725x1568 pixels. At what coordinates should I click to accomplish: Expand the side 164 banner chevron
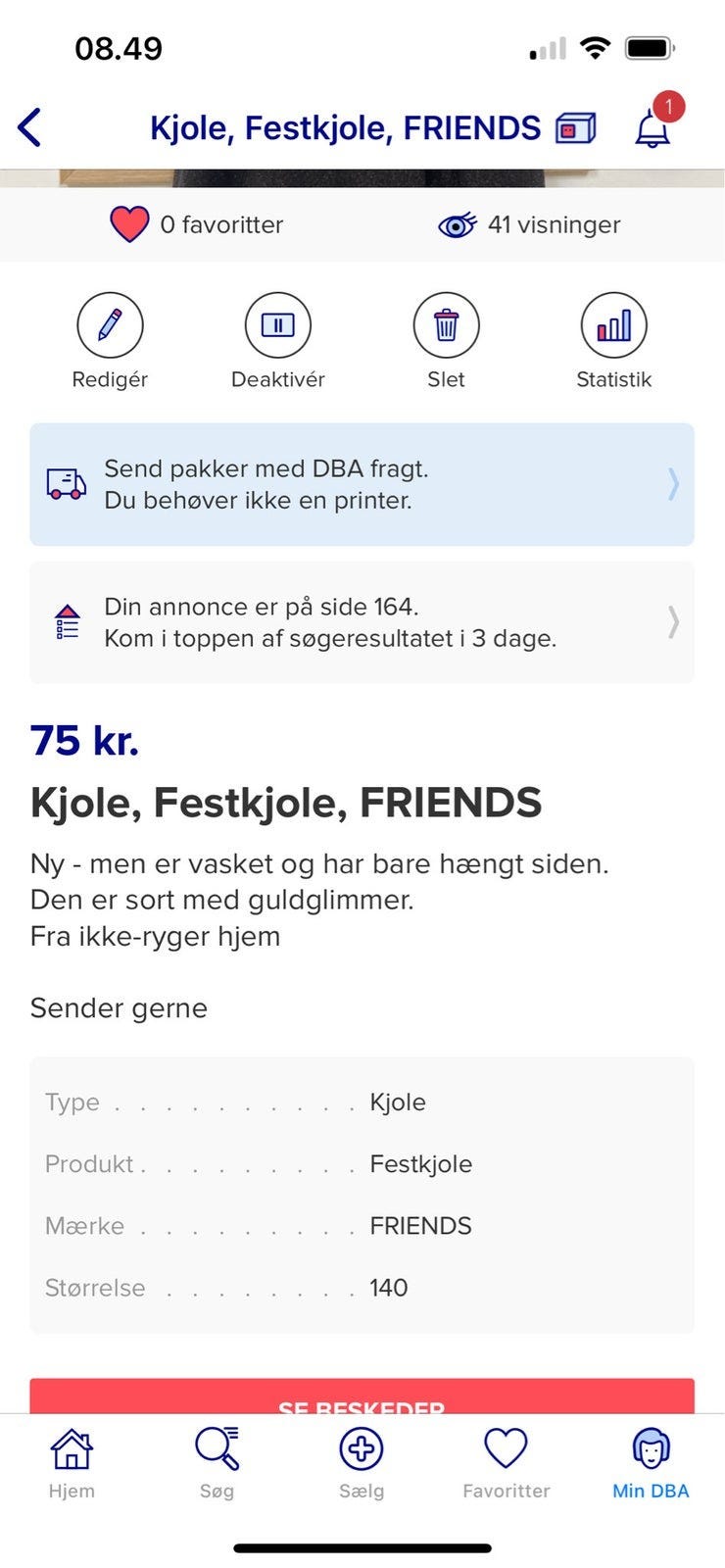pyautogui.click(x=673, y=622)
